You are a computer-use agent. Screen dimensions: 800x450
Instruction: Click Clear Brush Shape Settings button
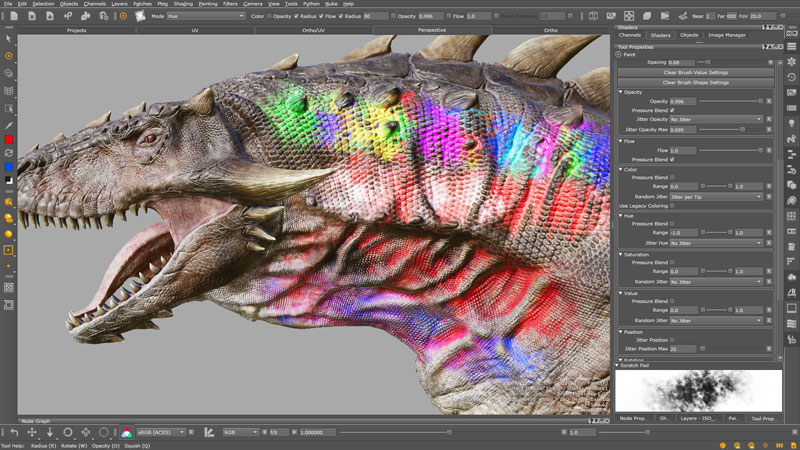click(695, 83)
